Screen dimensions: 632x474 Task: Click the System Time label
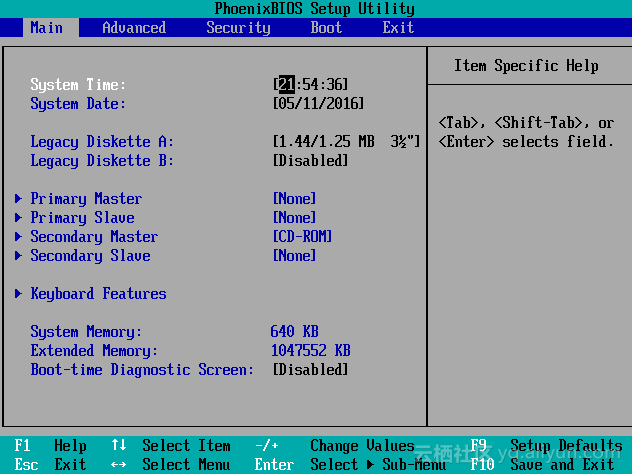78,85
